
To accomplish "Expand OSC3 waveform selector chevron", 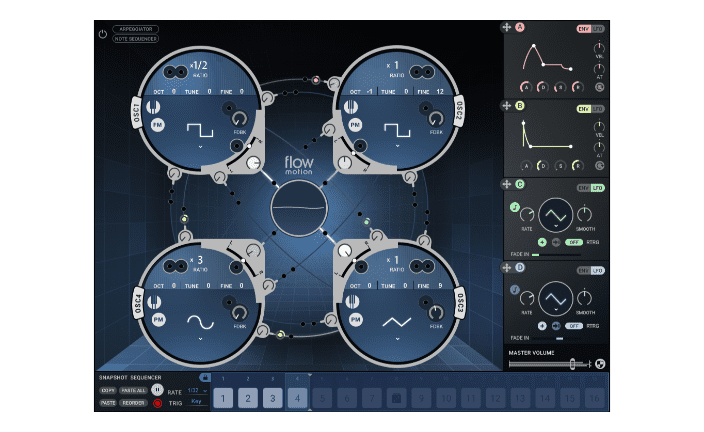I will point(397,339).
